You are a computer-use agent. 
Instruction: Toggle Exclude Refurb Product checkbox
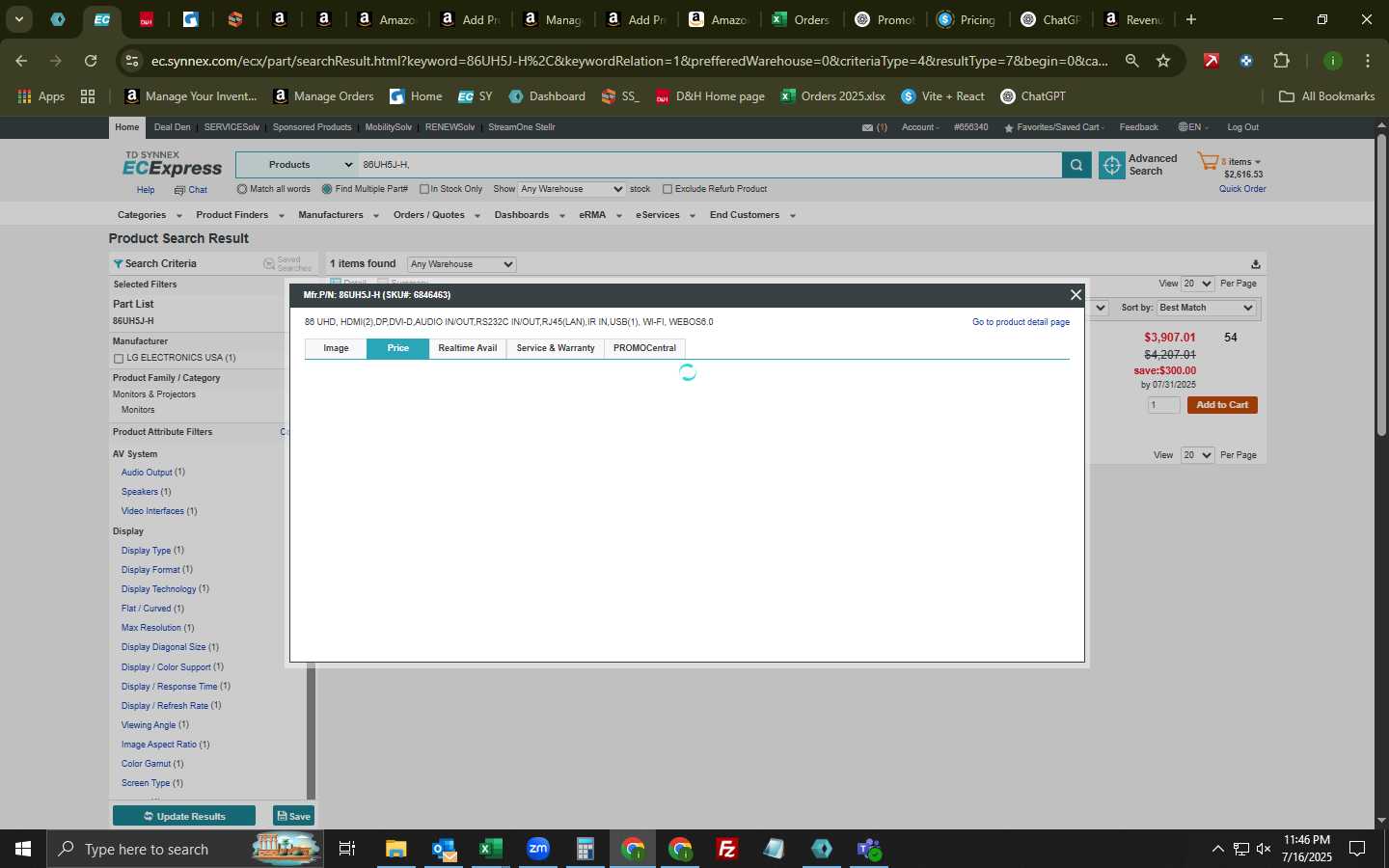667,189
